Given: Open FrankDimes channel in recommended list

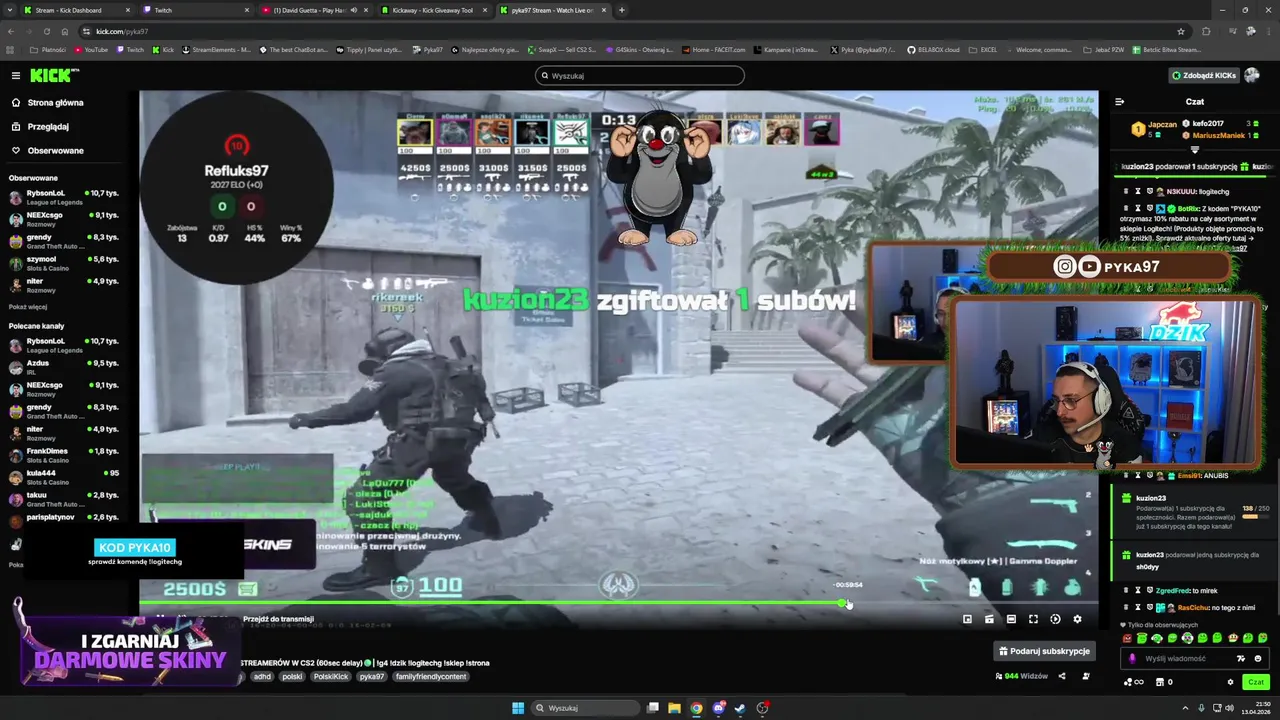Looking at the screenshot, I should (65, 454).
